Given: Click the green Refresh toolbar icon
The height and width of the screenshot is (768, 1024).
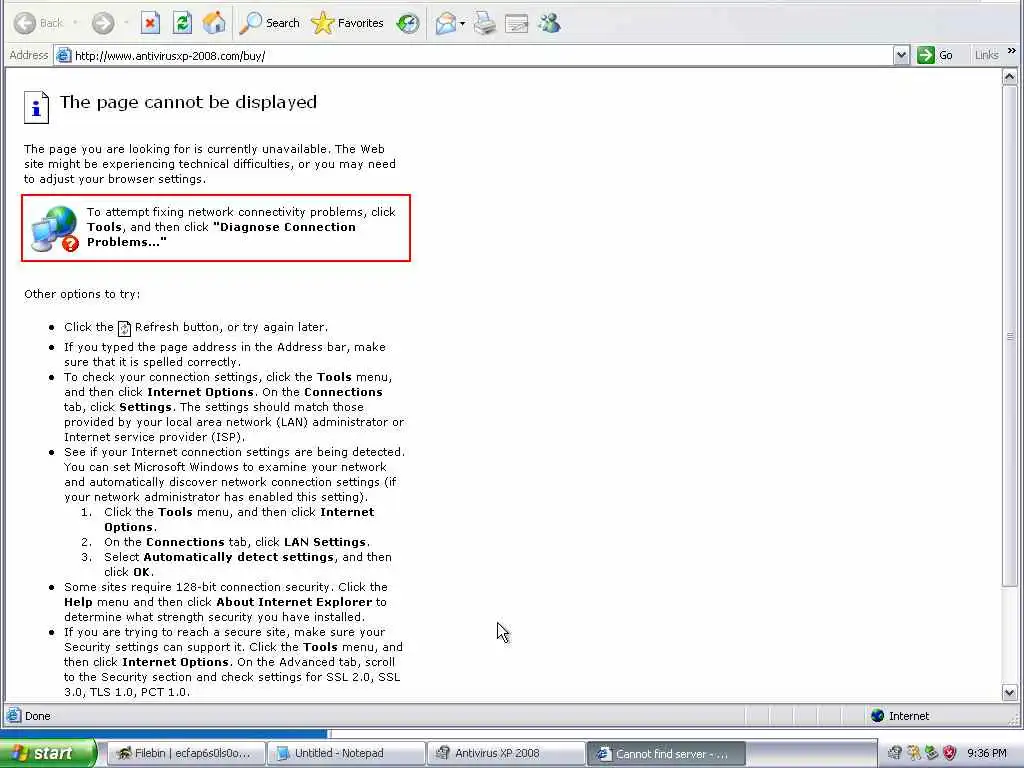Looking at the screenshot, I should point(182,24).
